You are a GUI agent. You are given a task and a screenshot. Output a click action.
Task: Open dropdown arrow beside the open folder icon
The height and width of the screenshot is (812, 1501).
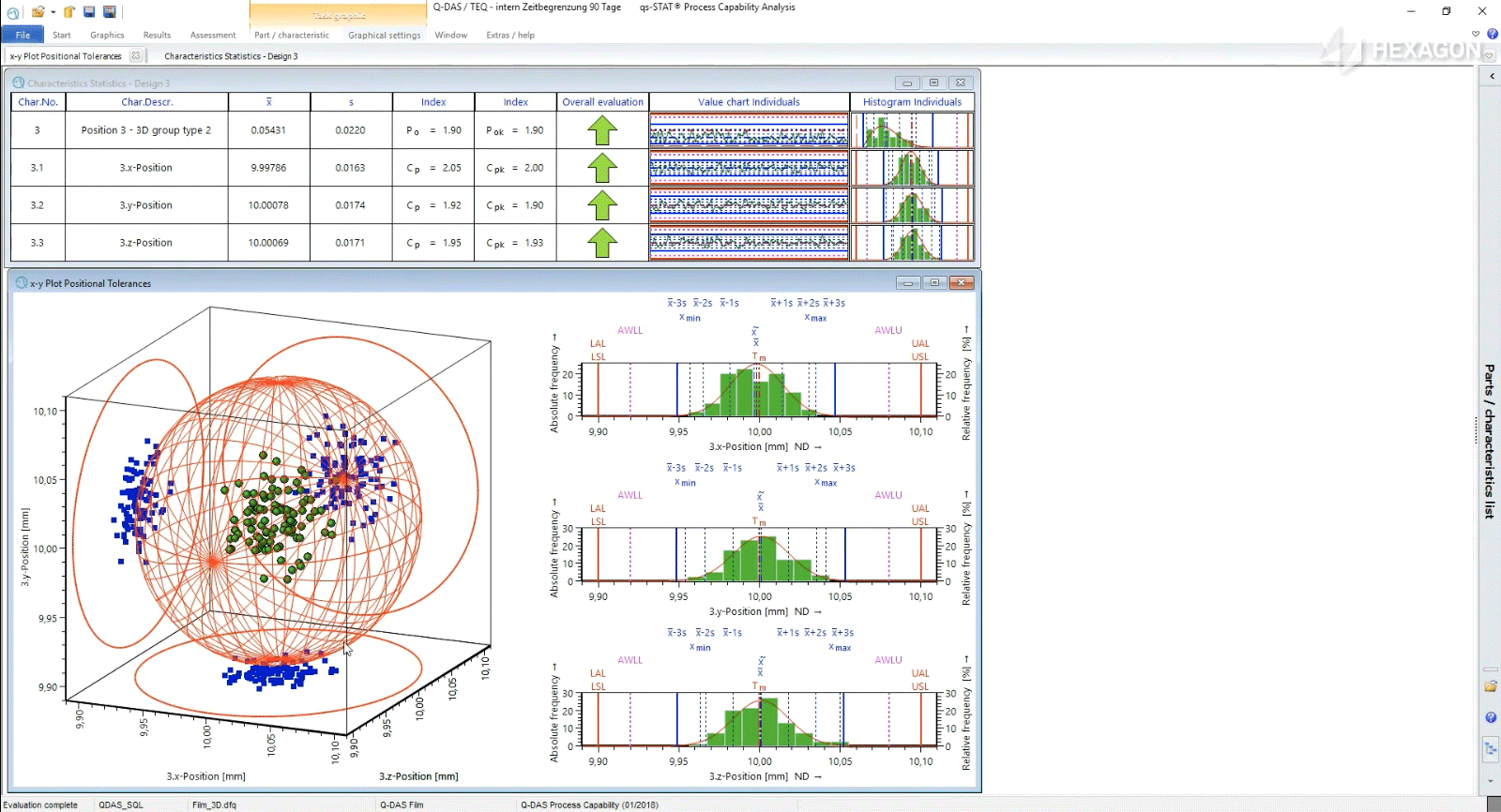click(53, 12)
